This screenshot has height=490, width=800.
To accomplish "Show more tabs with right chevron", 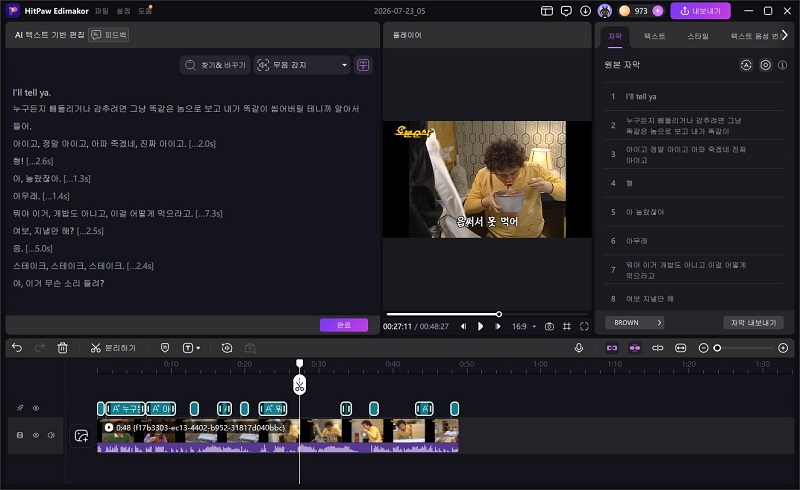I will point(785,35).
